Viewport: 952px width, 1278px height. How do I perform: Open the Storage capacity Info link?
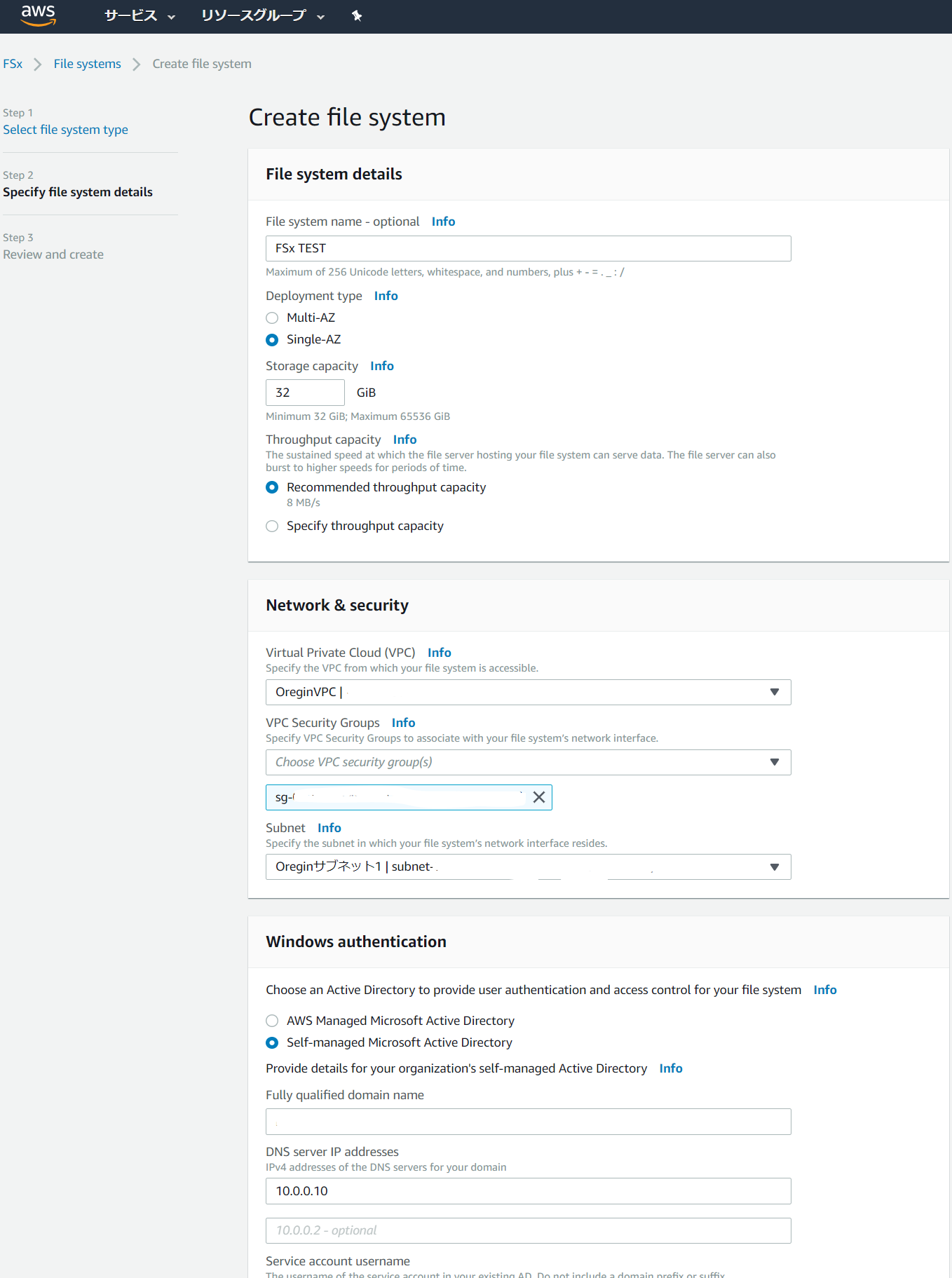(x=382, y=365)
